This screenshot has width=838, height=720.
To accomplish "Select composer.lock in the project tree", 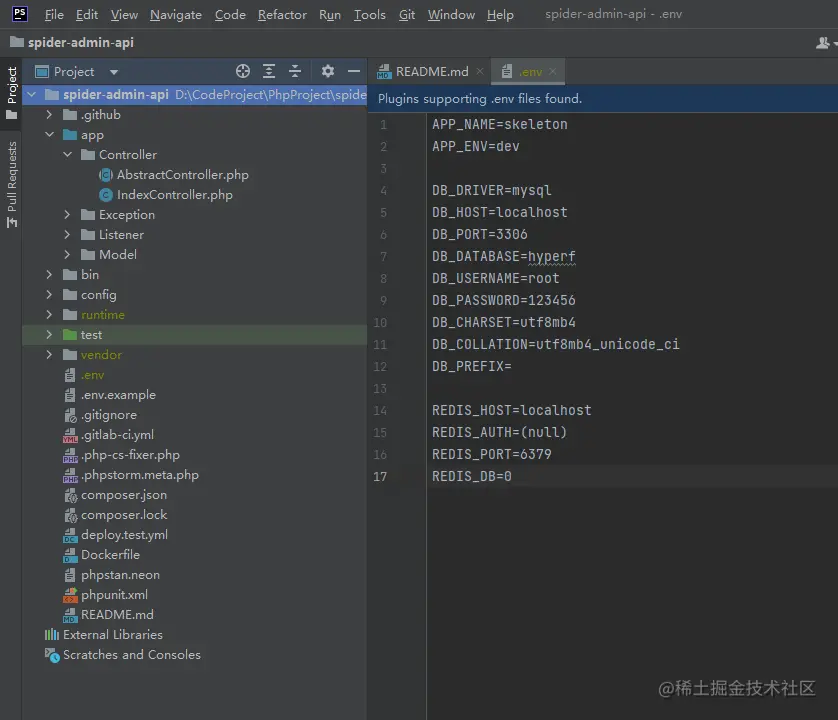I will coord(124,515).
